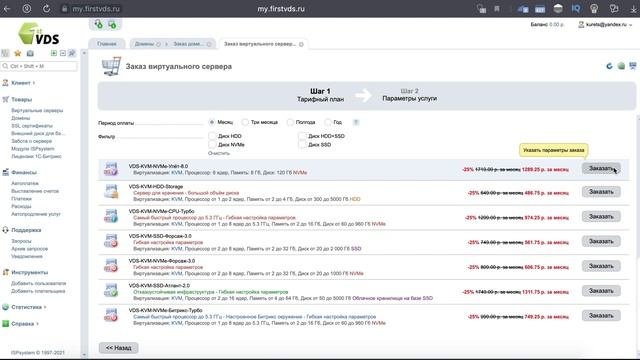
Task: Click the pin menu icon in sidebar toolbar
Action: [x=72, y=53]
